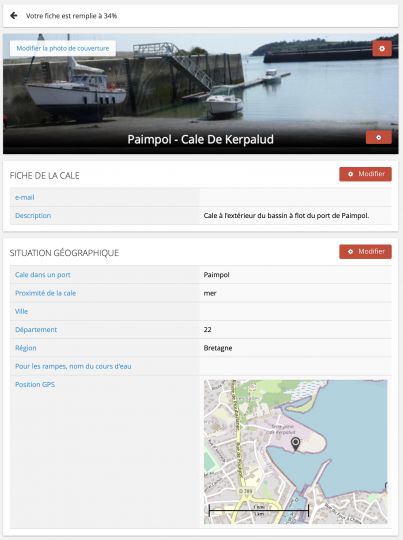Select the Description field label

pos(33,216)
